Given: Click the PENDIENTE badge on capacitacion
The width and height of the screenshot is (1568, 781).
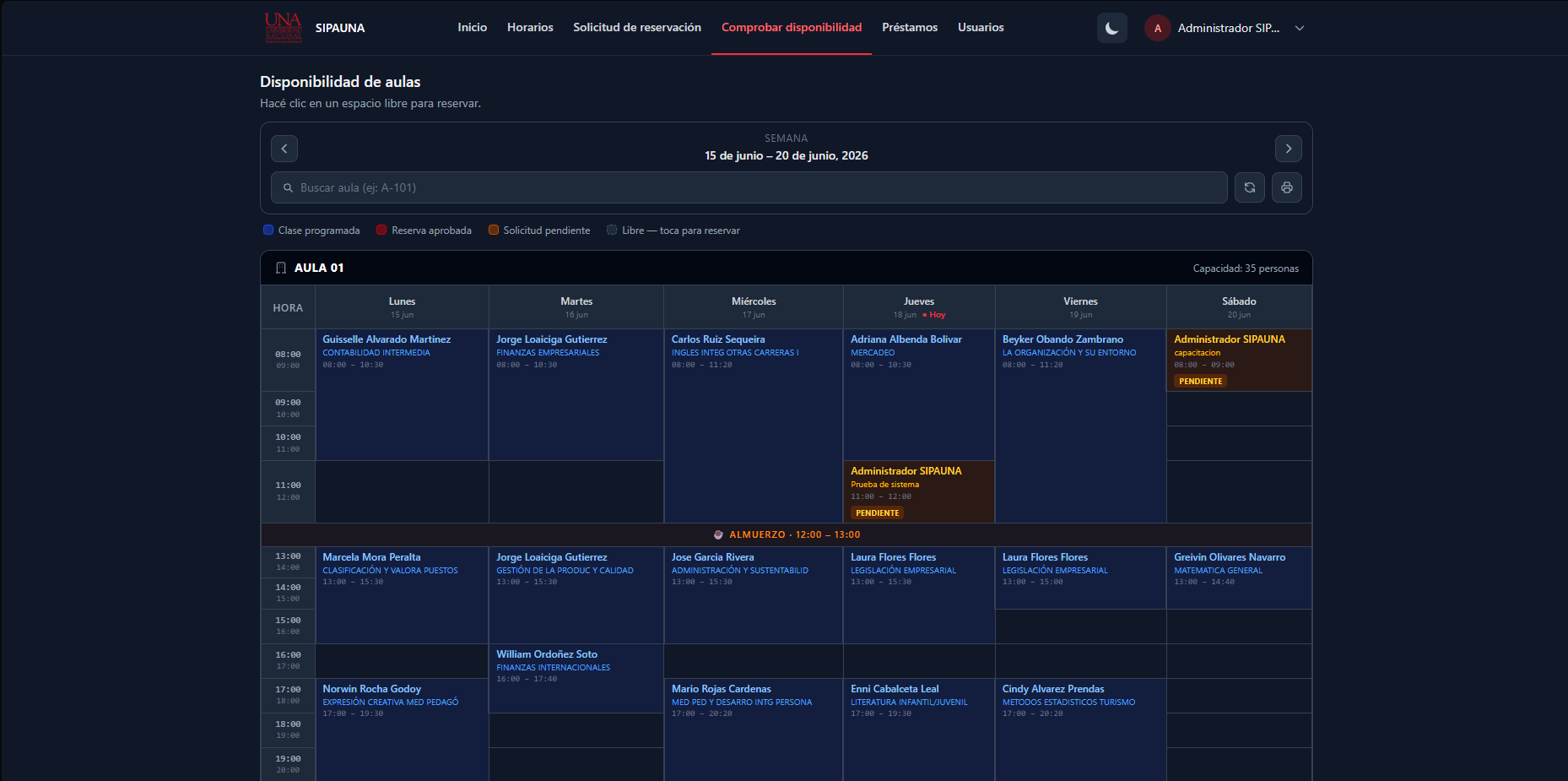Looking at the screenshot, I should pyautogui.click(x=1200, y=382).
